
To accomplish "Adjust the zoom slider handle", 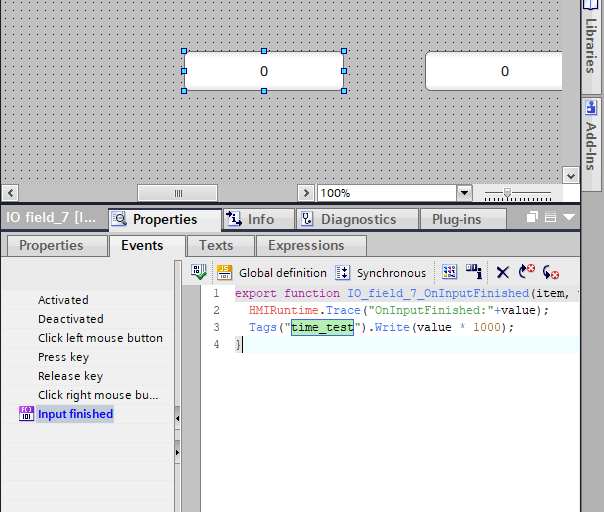I will pos(508,193).
